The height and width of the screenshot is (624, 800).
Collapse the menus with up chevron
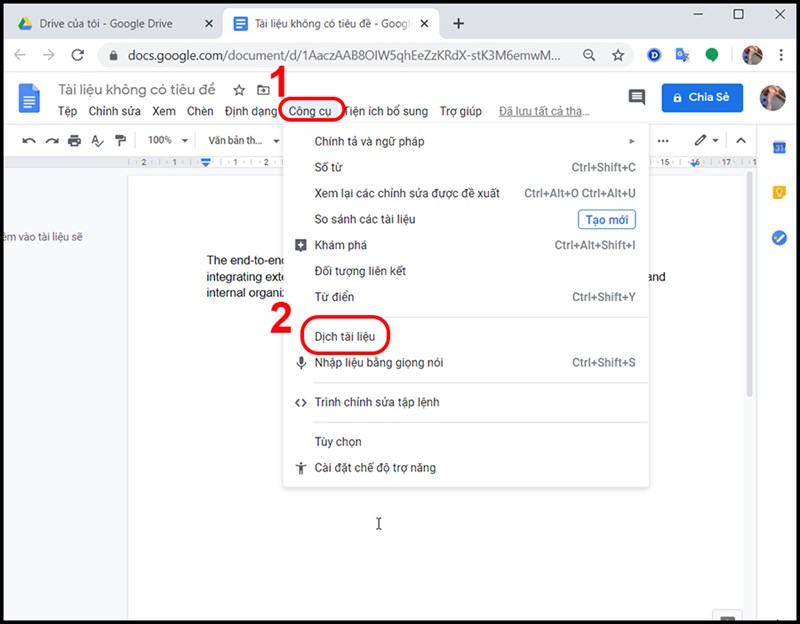click(x=741, y=141)
